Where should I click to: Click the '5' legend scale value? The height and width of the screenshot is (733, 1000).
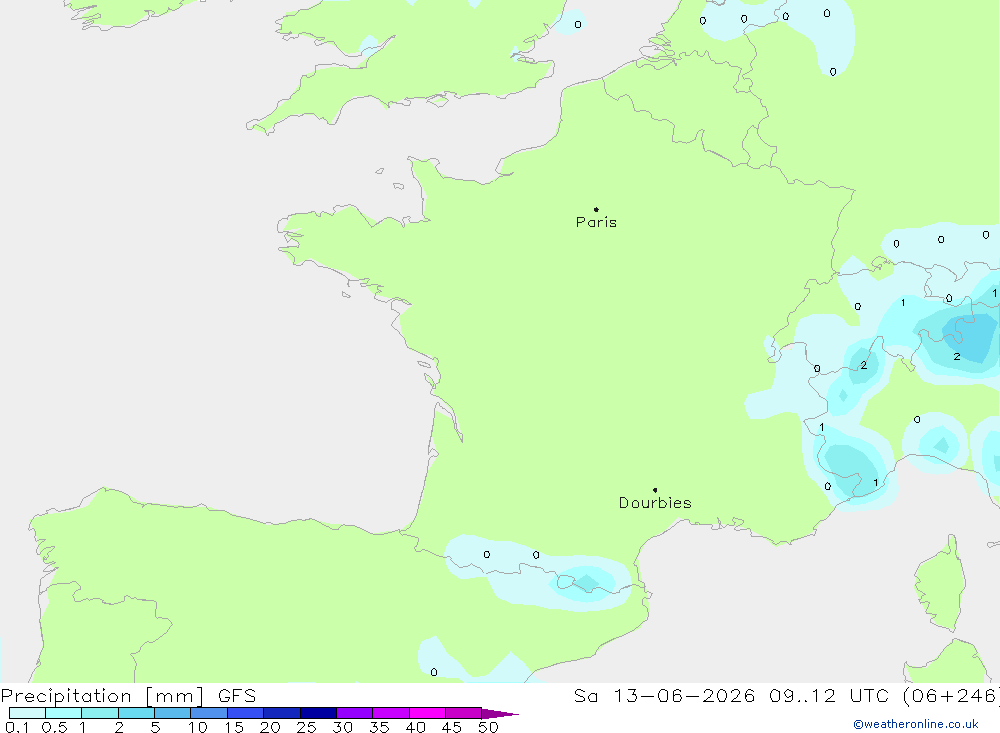[x=155, y=727]
